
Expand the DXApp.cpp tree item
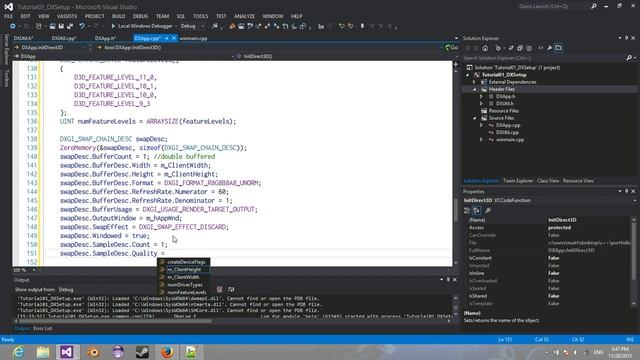click(482, 125)
